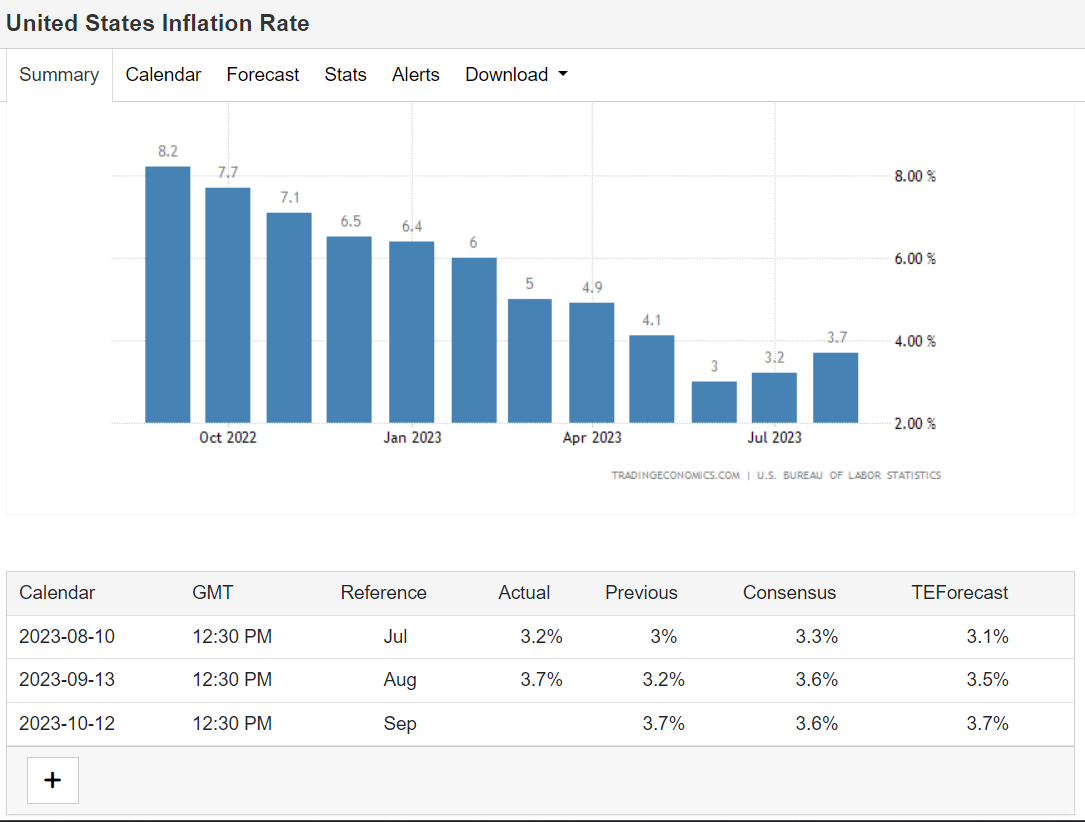This screenshot has width=1085, height=822.
Task: Open the Forecast tab
Action: [x=263, y=75]
